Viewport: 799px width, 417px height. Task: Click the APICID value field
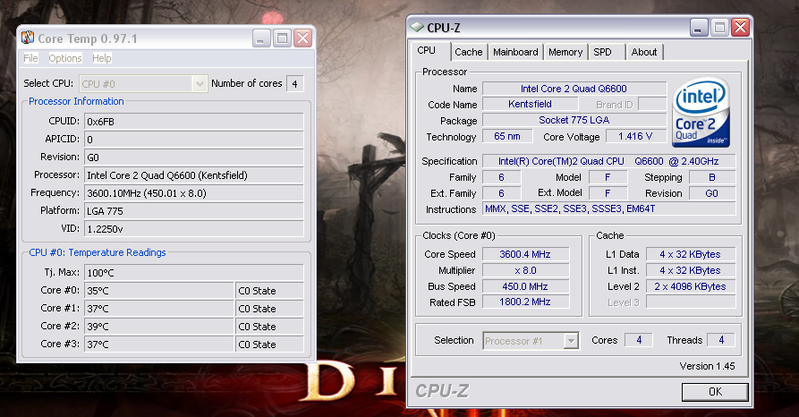point(194,139)
